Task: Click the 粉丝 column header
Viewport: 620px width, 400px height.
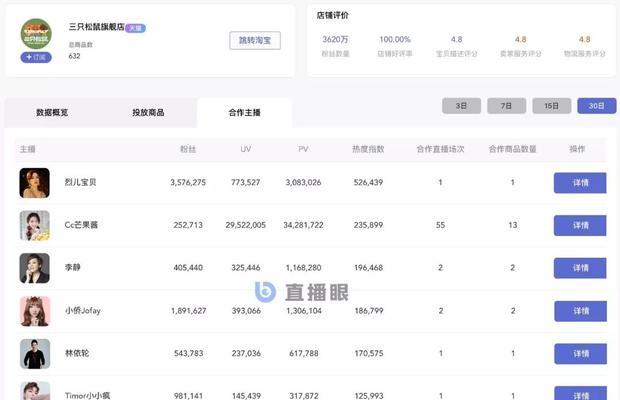Action: point(188,149)
